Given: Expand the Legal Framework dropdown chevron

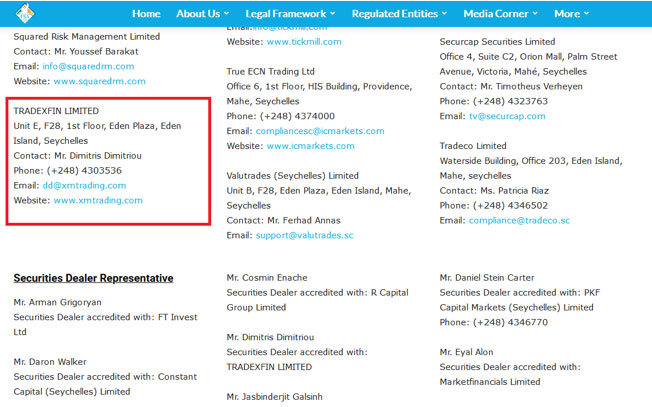Looking at the screenshot, I should (x=332, y=14).
